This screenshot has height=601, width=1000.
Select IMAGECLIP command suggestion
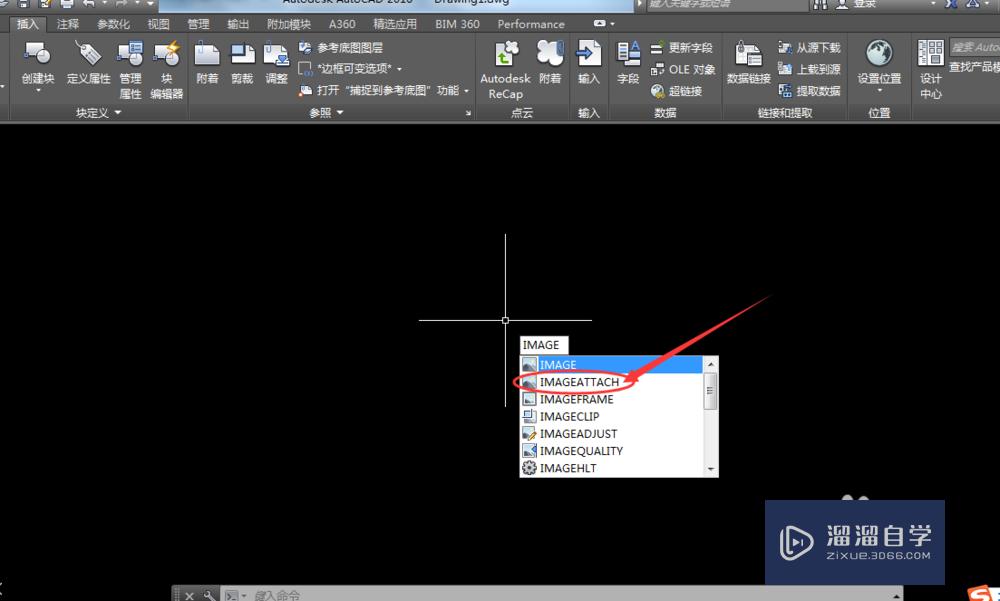pyautogui.click(x=612, y=416)
